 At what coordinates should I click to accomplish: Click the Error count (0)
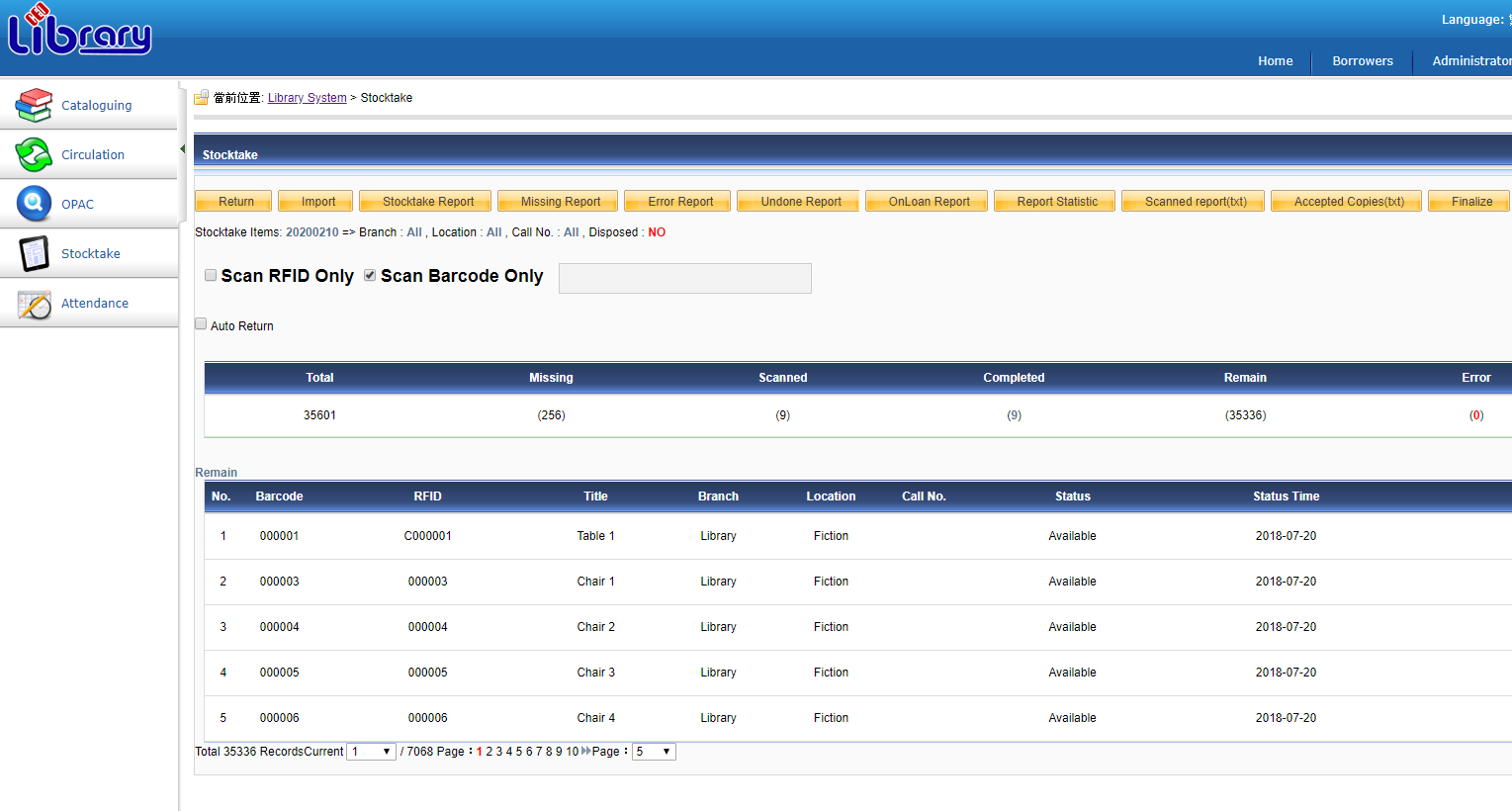coord(1476,415)
